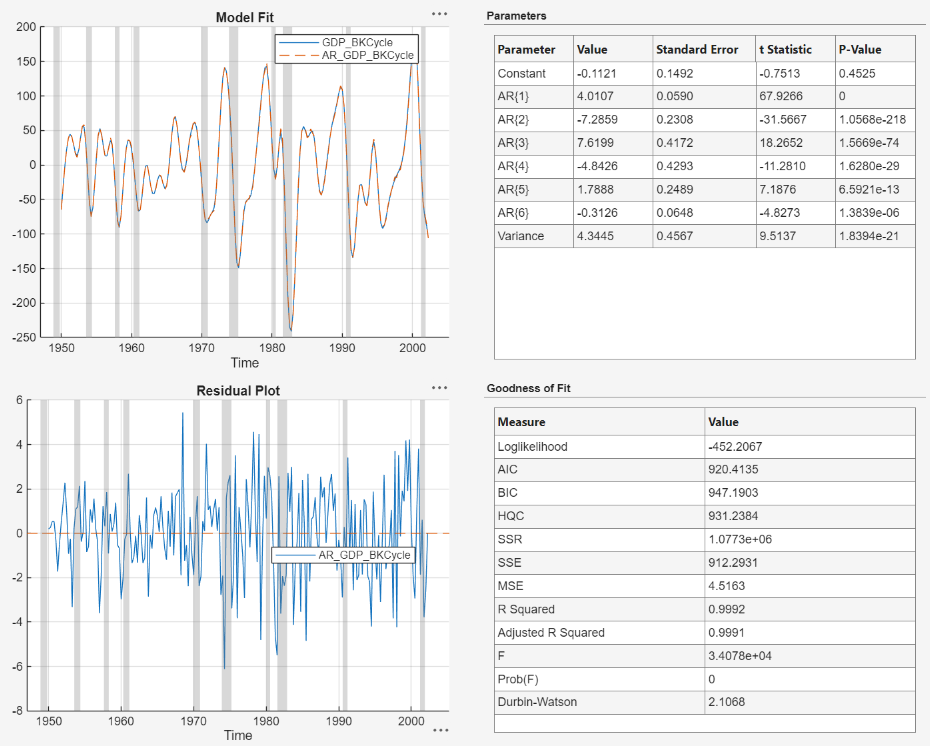This screenshot has width=930, height=746.
Task: Click the ellipsis above the Model Fit legend
Action: pos(438,12)
